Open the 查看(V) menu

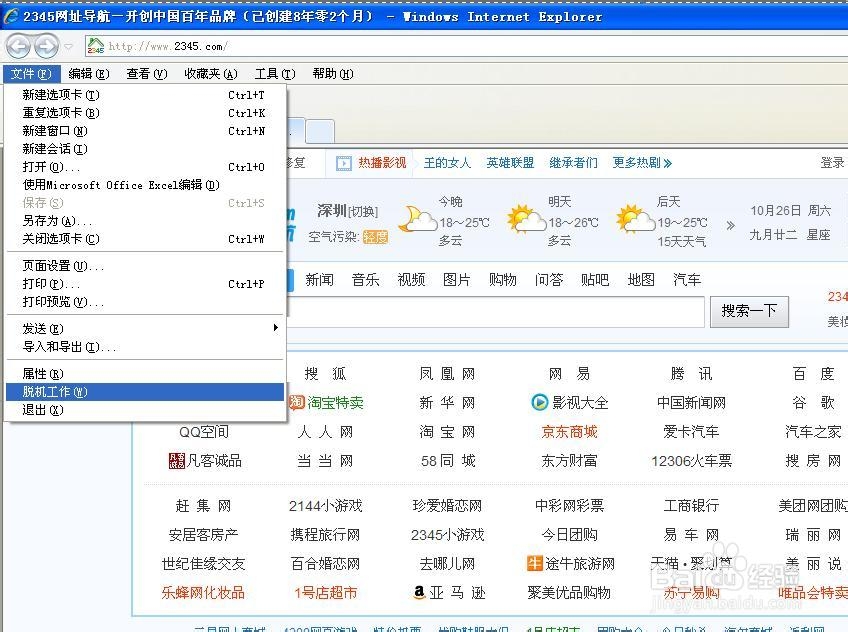147,74
